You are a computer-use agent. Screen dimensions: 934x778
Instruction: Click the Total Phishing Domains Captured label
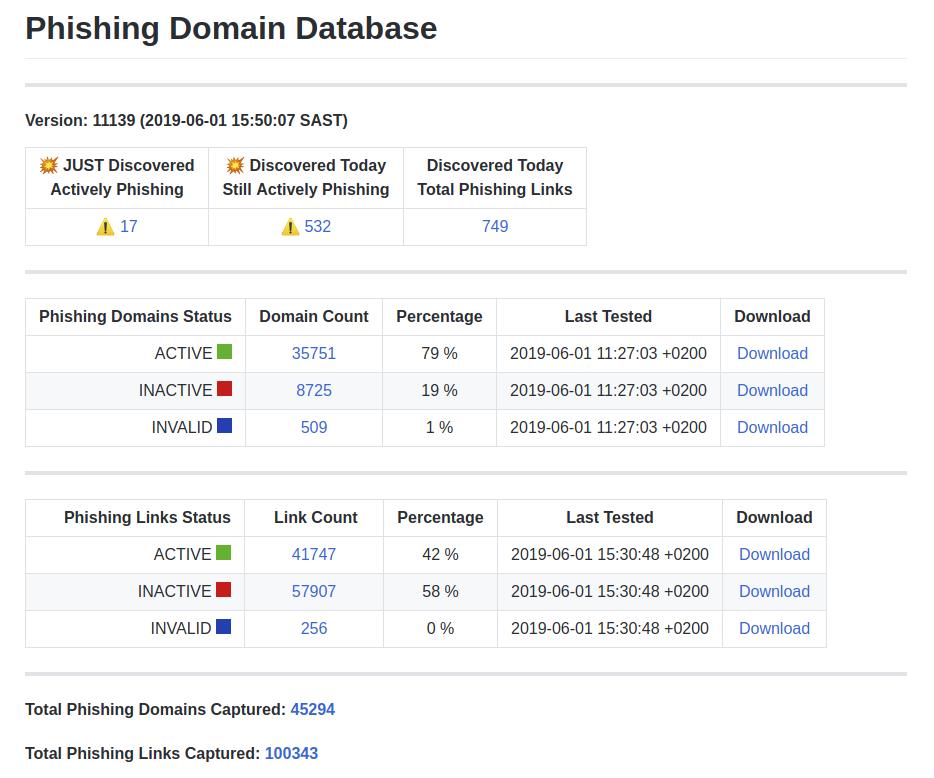155,709
